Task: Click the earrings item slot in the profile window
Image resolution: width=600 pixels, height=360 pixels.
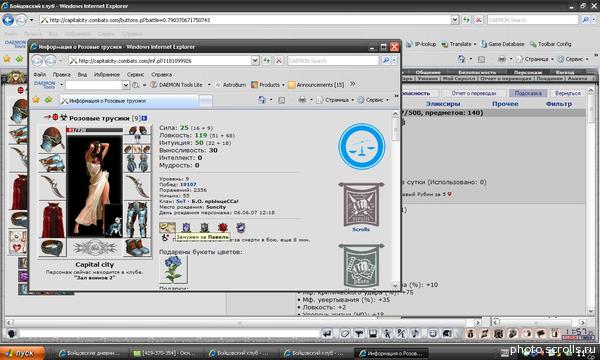Action: [137, 130]
